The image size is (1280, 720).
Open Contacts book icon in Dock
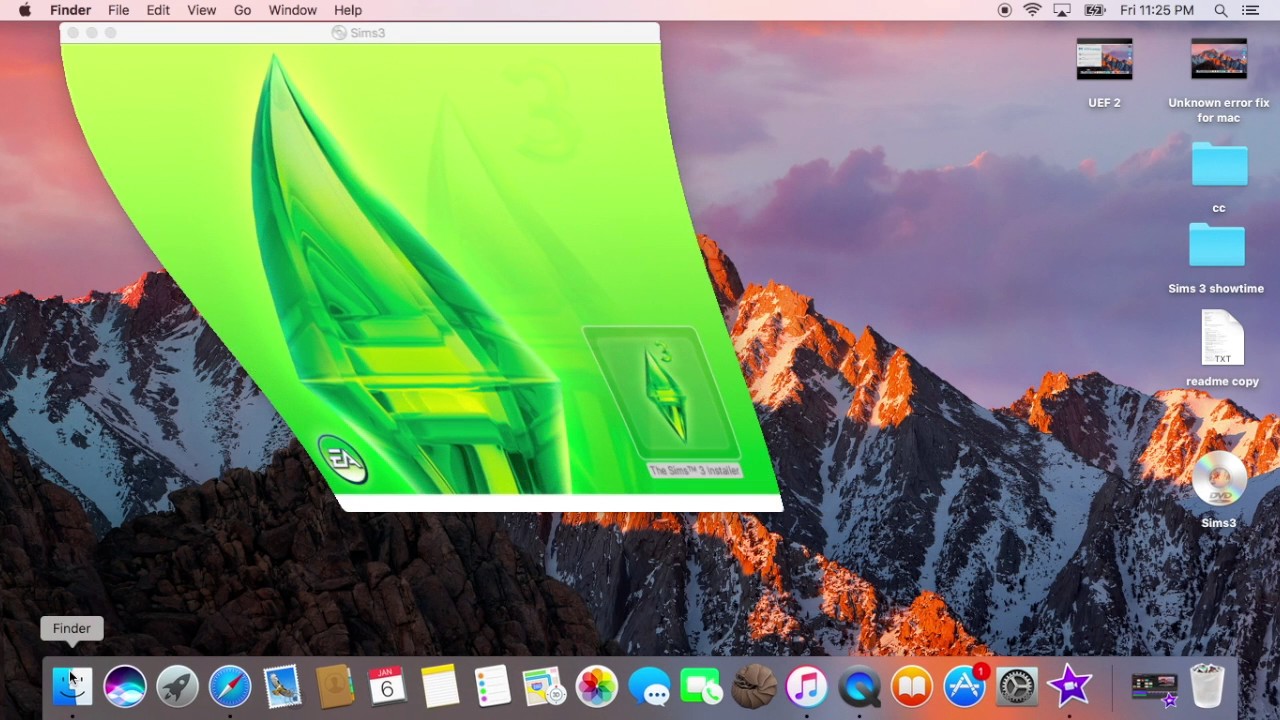[335, 686]
